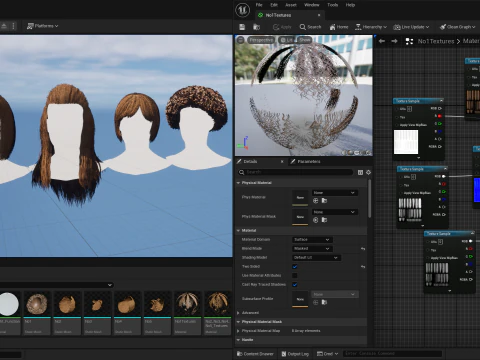Click the Perspective view mode button
The width and height of the screenshot is (480, 360).
261,40
